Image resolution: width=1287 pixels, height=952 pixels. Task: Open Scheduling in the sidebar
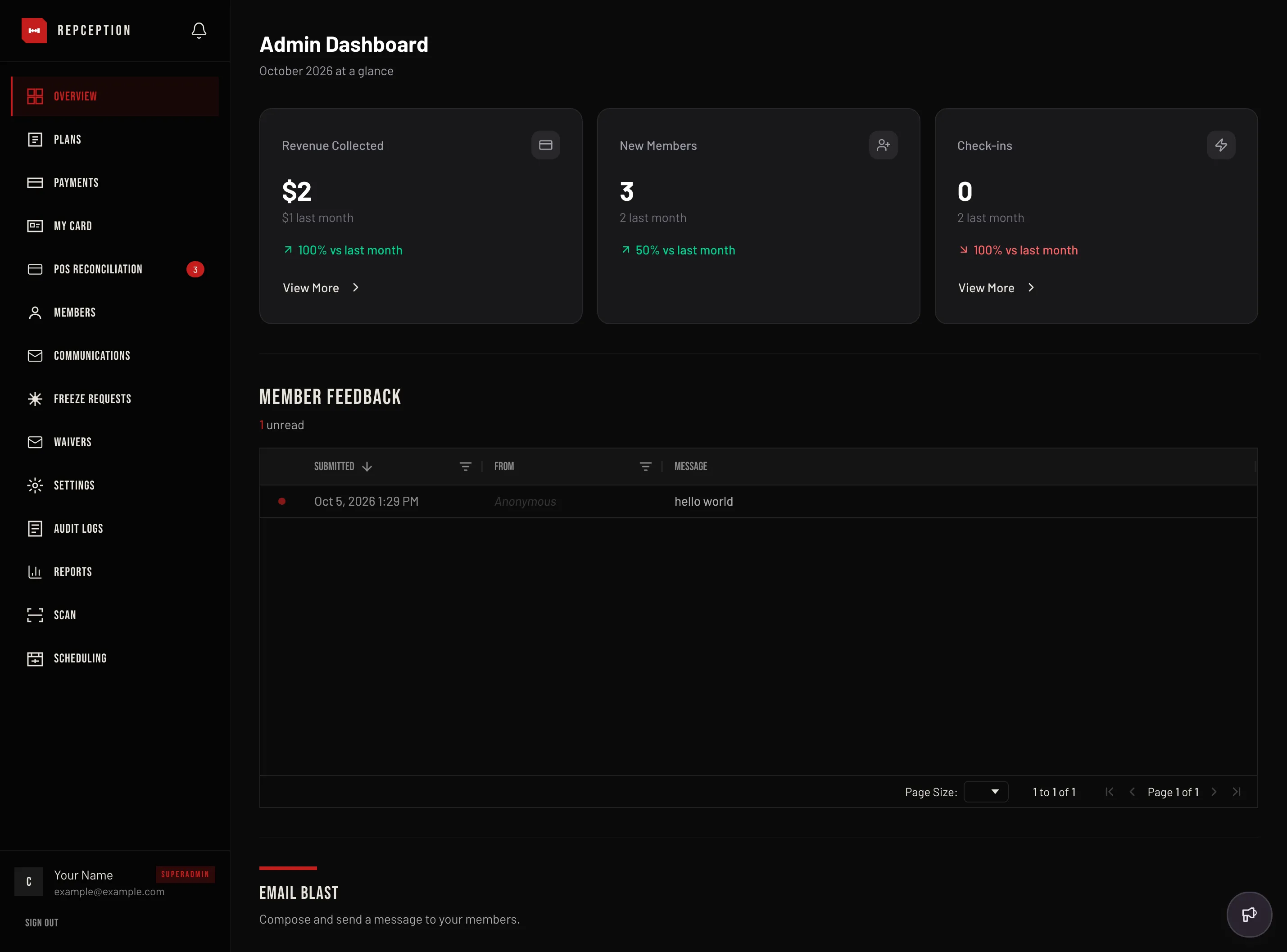coord(115,658)
